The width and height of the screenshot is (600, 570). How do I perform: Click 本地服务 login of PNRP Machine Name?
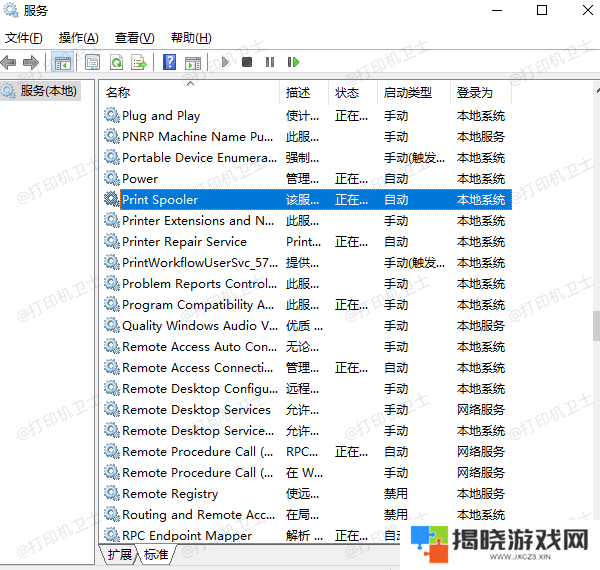point(481,137)
